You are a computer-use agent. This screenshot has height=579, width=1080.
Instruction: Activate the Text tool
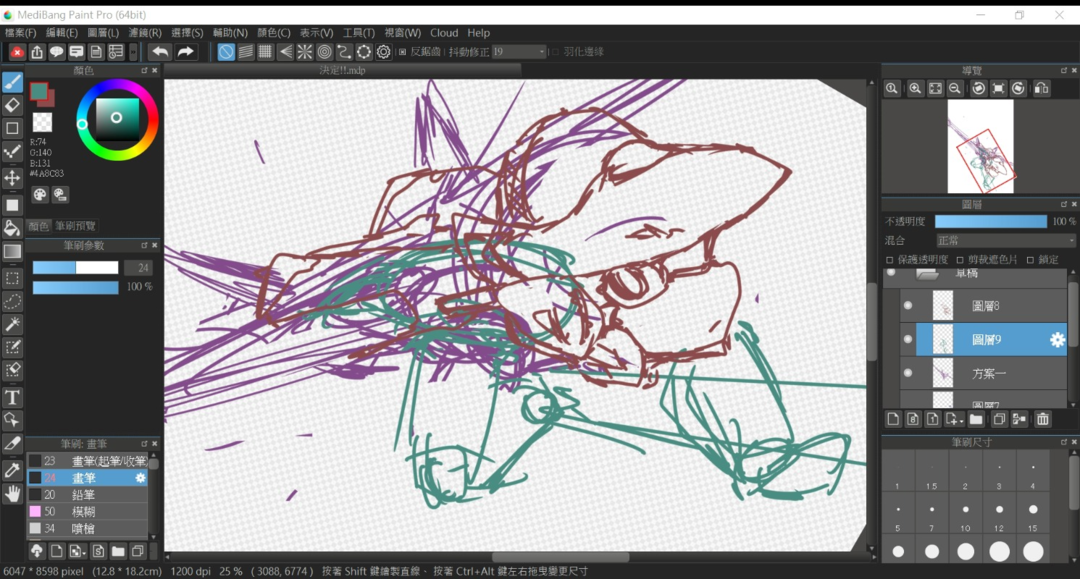coord(13,398)
